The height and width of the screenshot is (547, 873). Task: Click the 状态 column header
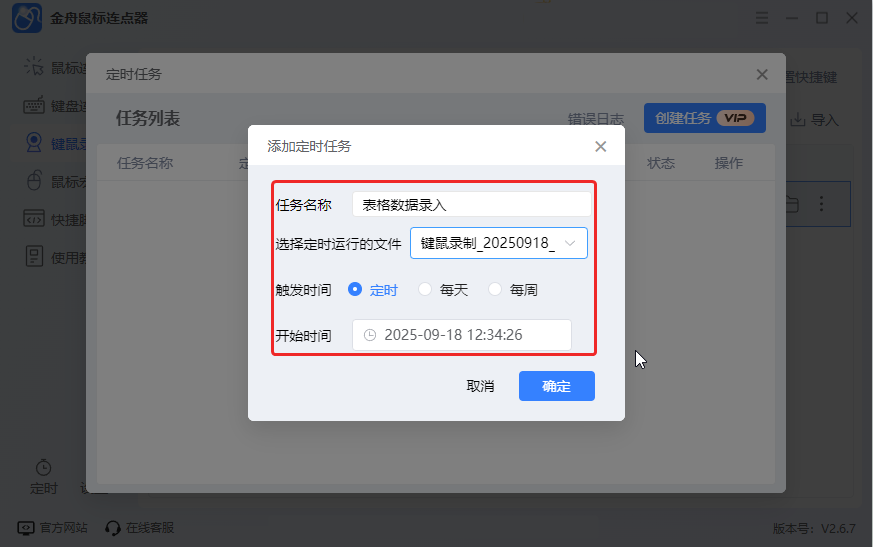point(661,163)
